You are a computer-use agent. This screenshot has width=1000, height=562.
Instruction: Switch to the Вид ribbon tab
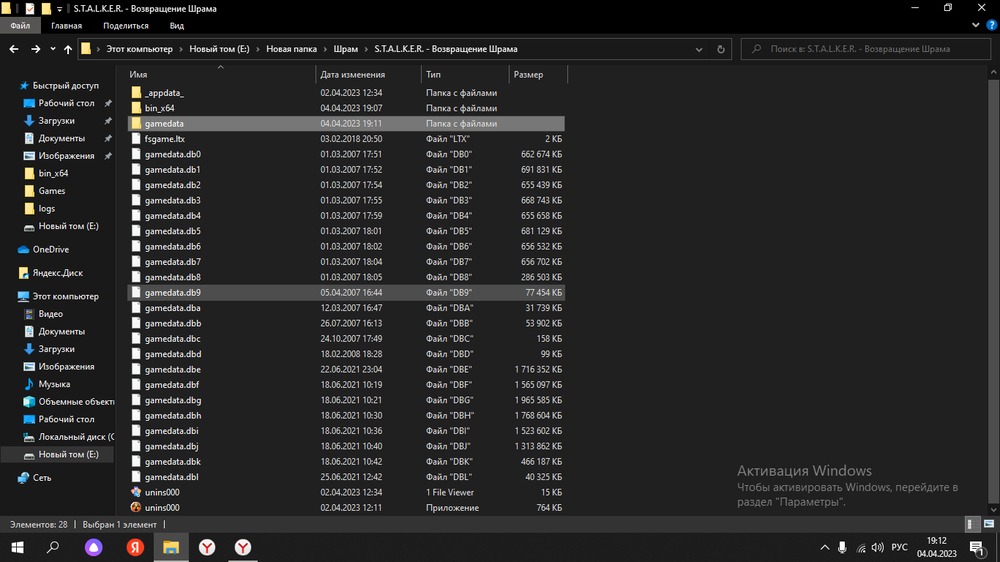[176, 26]
